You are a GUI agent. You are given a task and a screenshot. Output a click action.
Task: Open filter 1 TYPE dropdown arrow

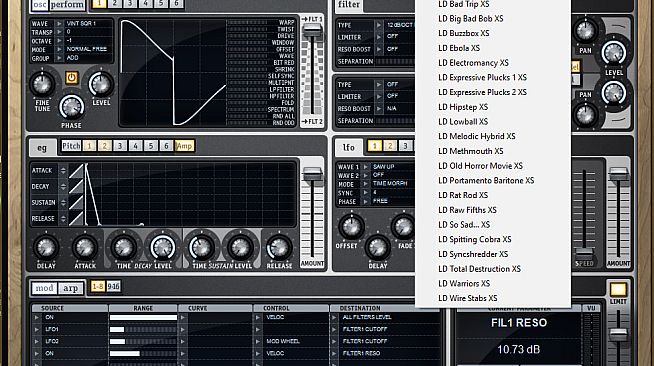[x=379, y=25]
